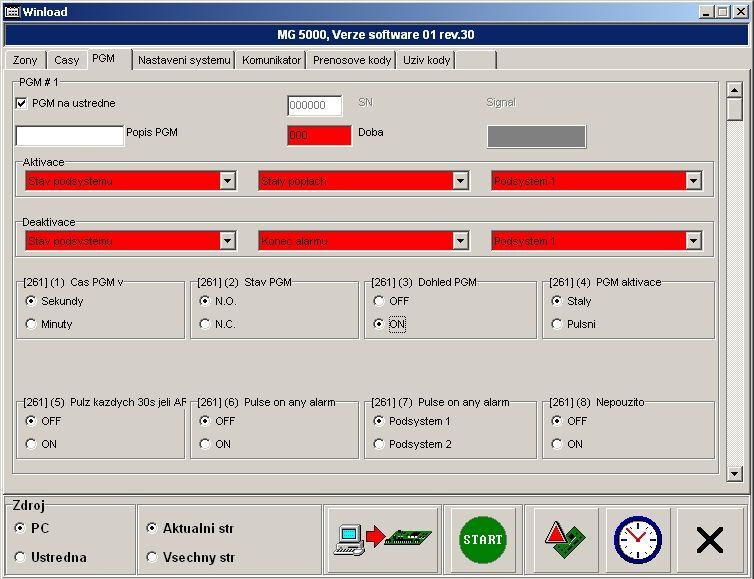
Task: Click the scrollbar up arrow
Action: tap(735, 88)
